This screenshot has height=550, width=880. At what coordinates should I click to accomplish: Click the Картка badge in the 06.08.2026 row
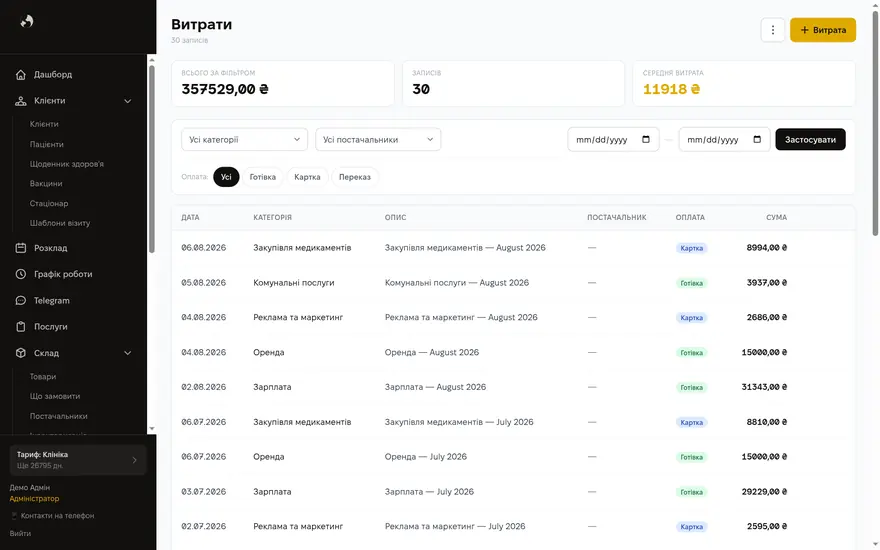691,248
